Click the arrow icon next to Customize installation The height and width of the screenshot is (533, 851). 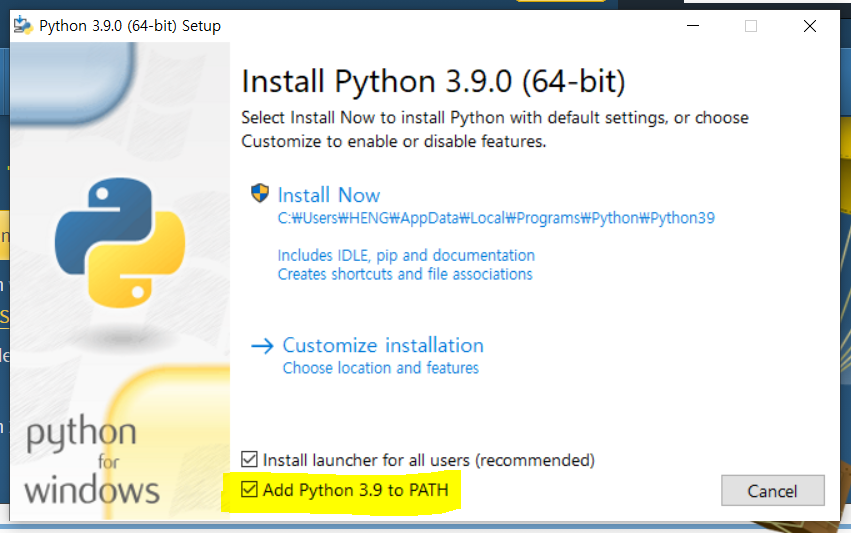(262, 346)
